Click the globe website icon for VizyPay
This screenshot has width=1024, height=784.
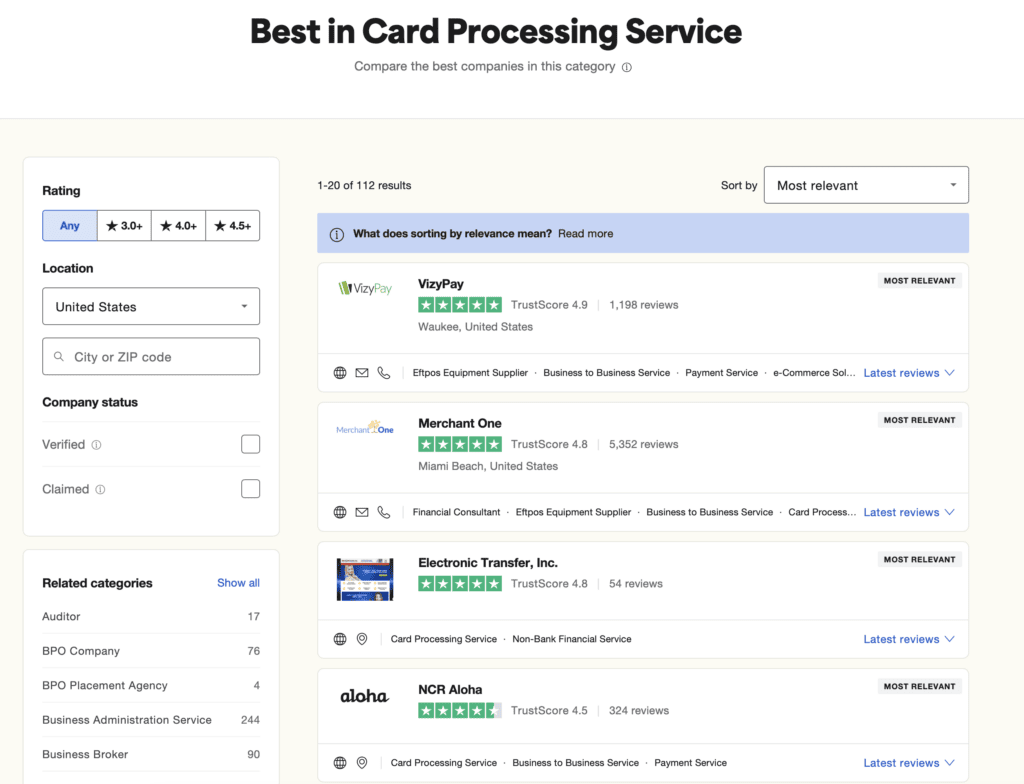[340, 373]
